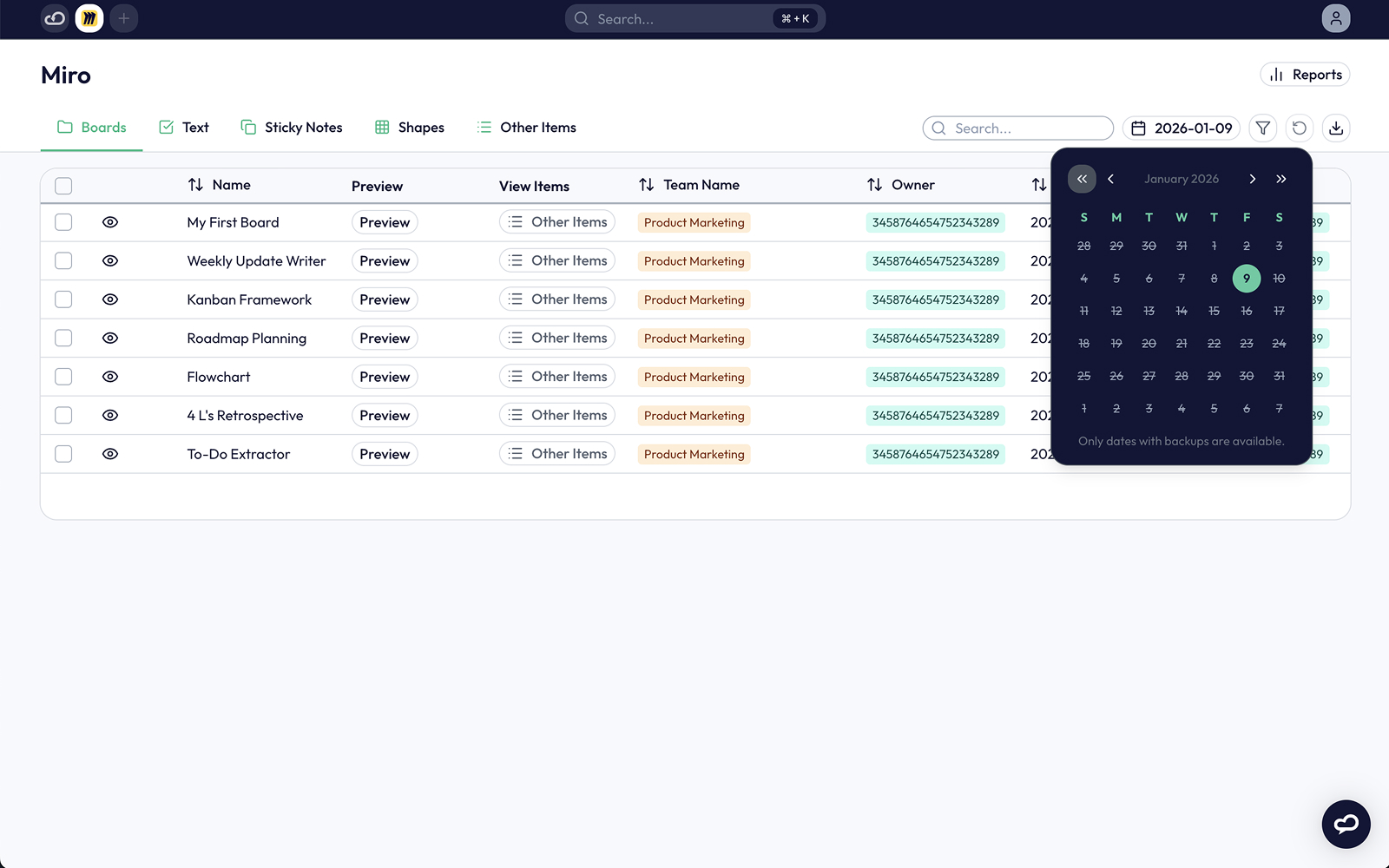
Task: Open the user profile avatar
Action: click(1336, 18)
